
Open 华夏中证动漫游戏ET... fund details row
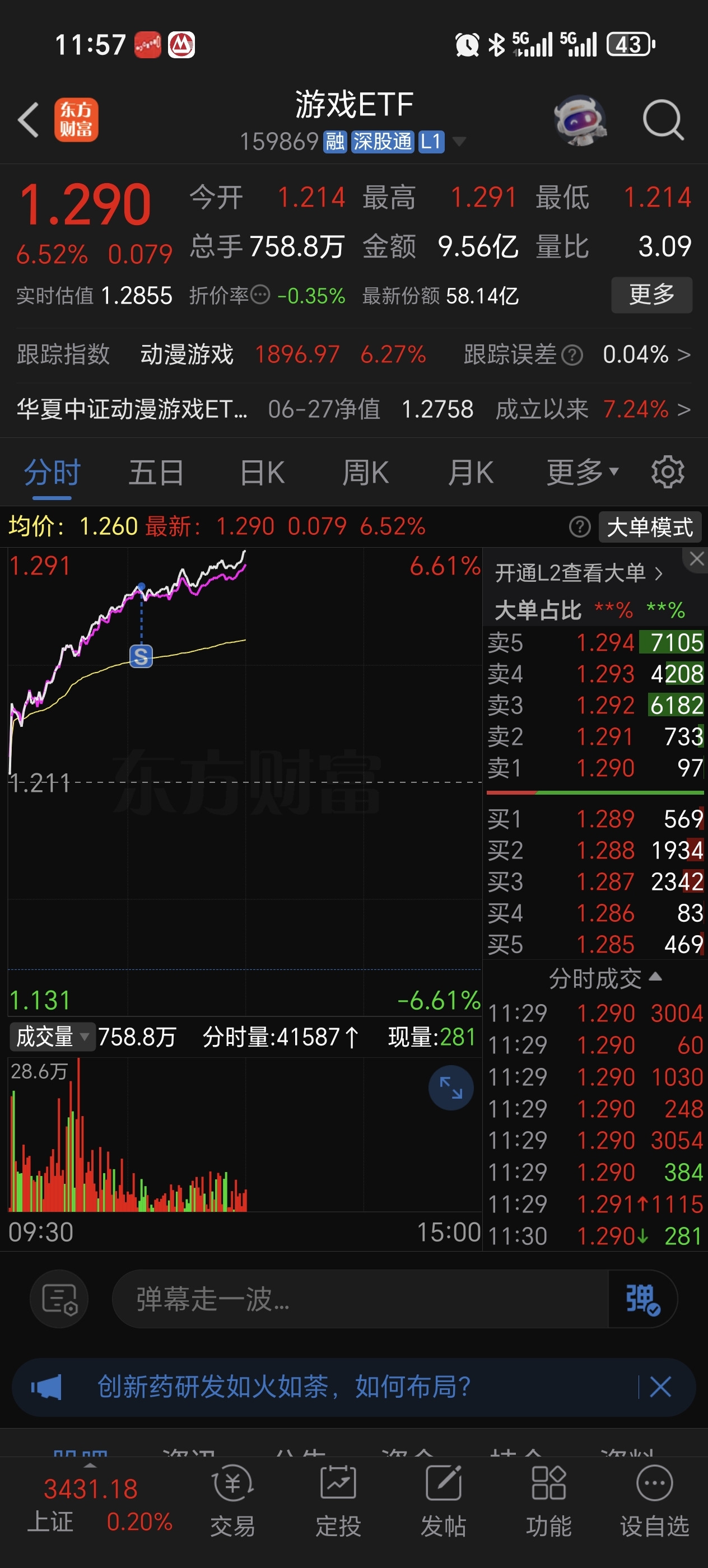[353, 409]
